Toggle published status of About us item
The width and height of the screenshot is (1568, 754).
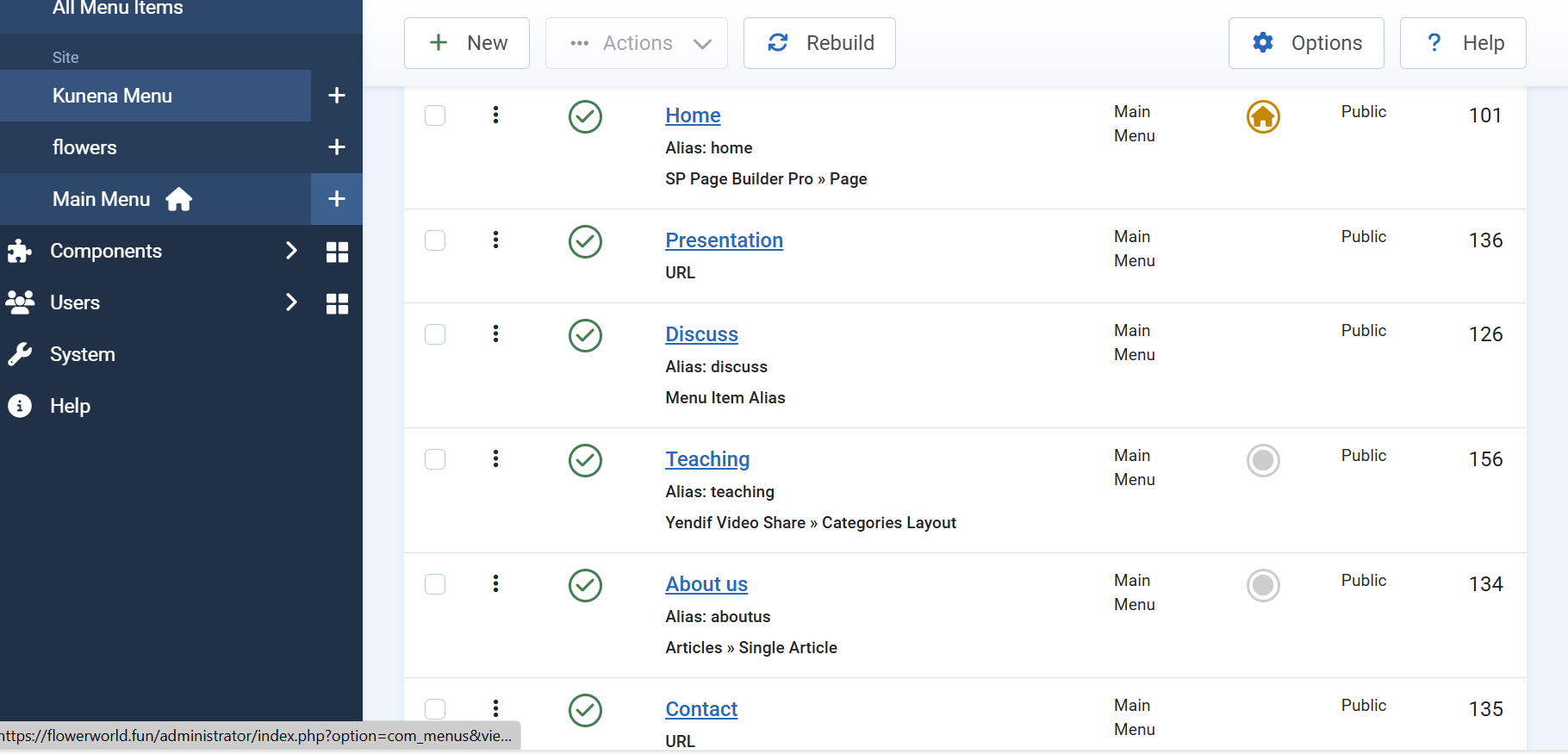pyautogui.click(x=585, y=585)
